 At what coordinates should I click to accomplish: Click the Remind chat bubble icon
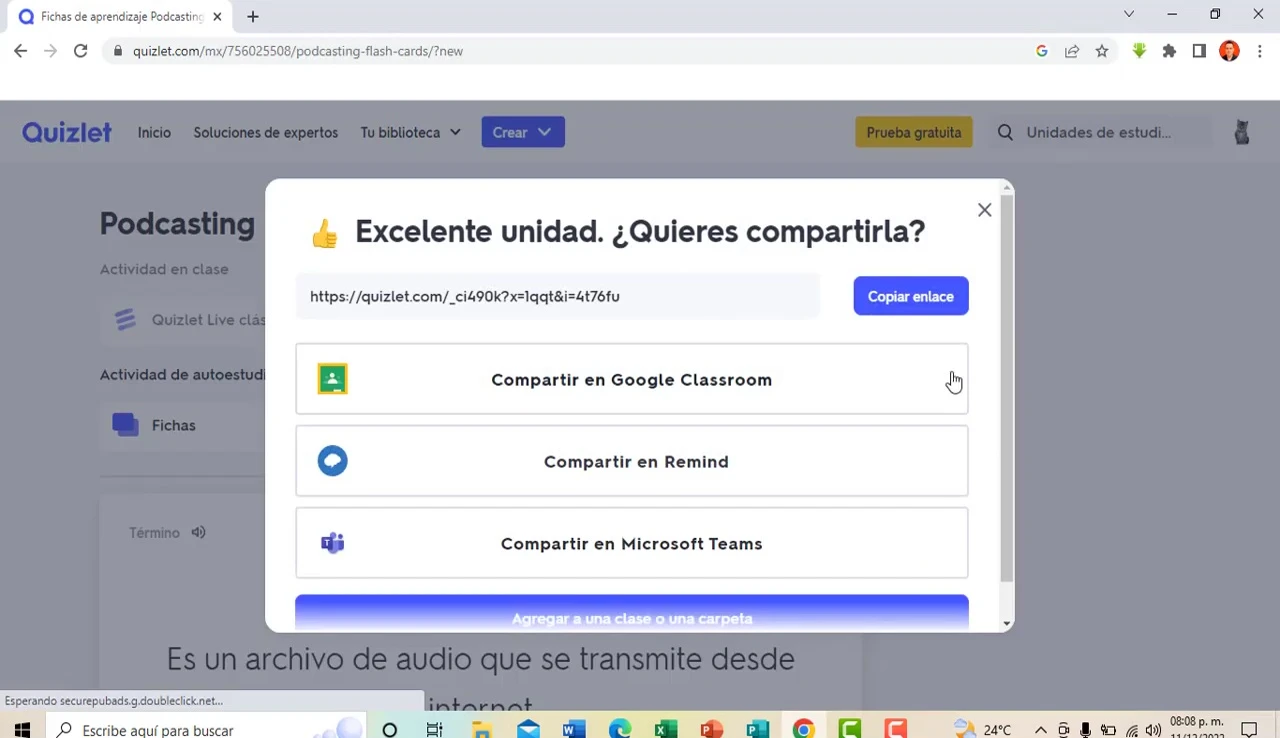pos(332,461)
